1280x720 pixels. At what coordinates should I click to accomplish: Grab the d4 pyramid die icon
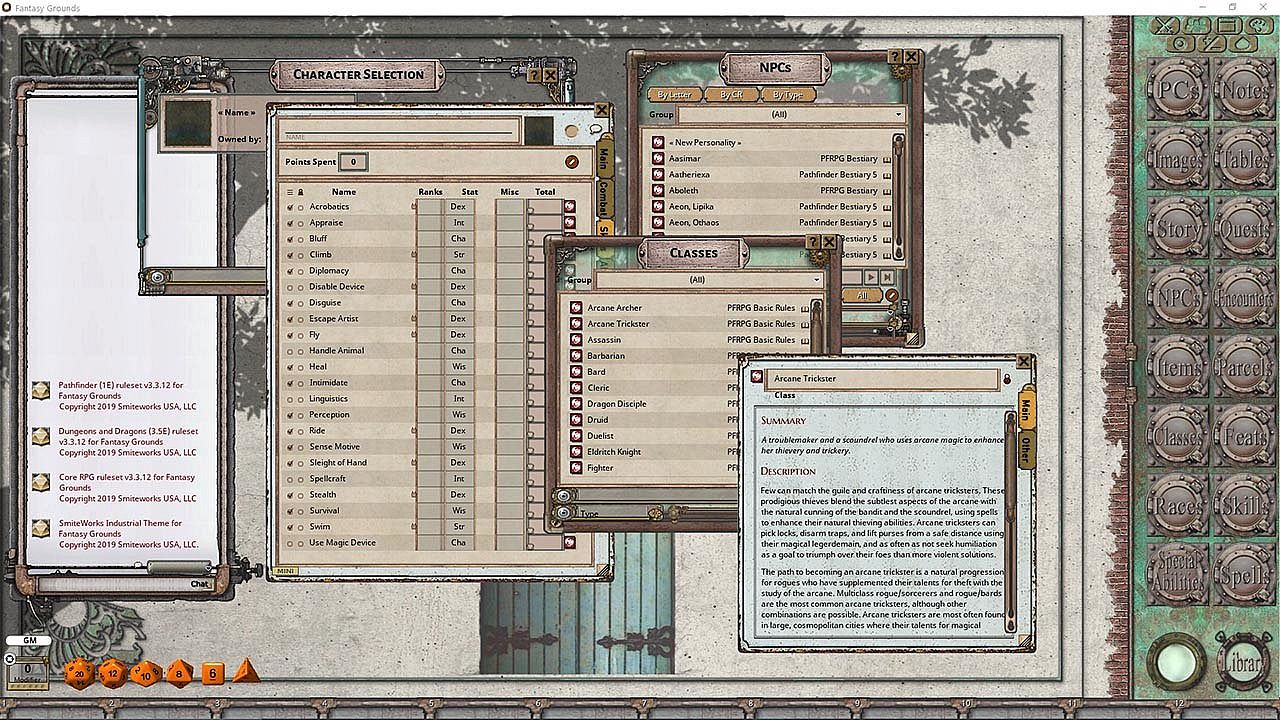coord(246,671)
